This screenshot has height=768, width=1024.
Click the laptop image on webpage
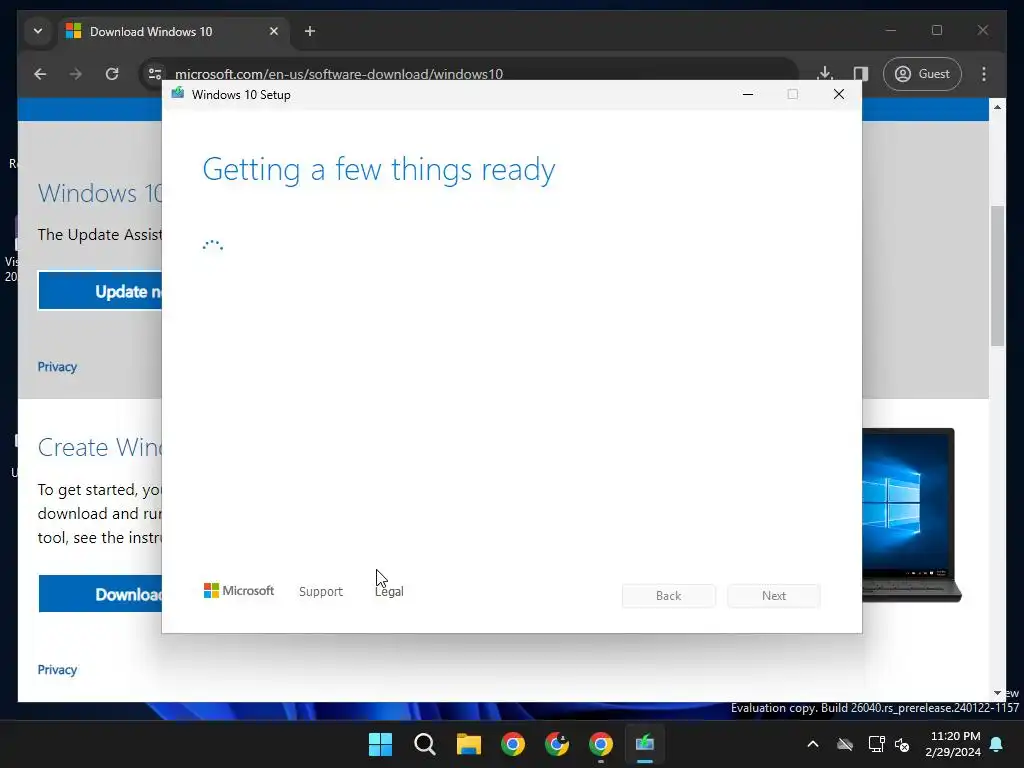(912, 515)
